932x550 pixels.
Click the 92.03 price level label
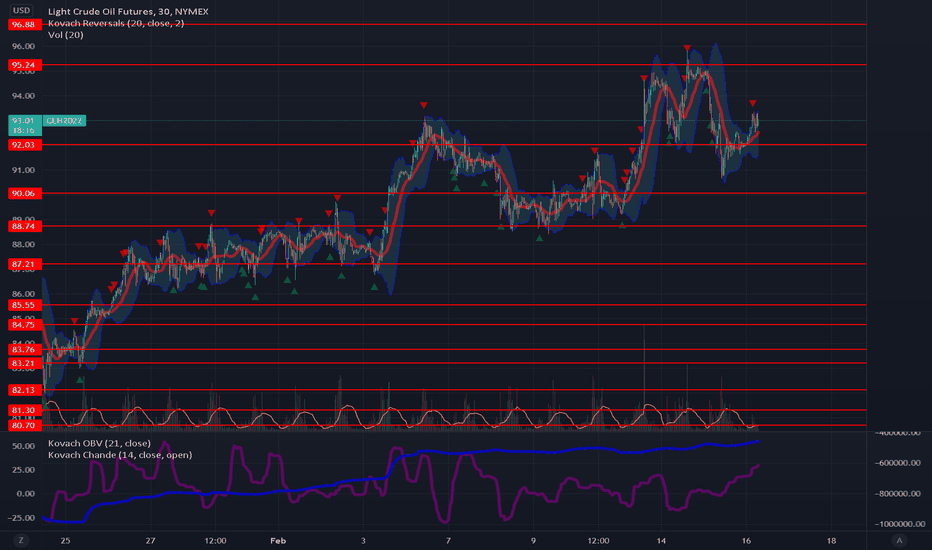pyautogui.click(x=24, y=144)
